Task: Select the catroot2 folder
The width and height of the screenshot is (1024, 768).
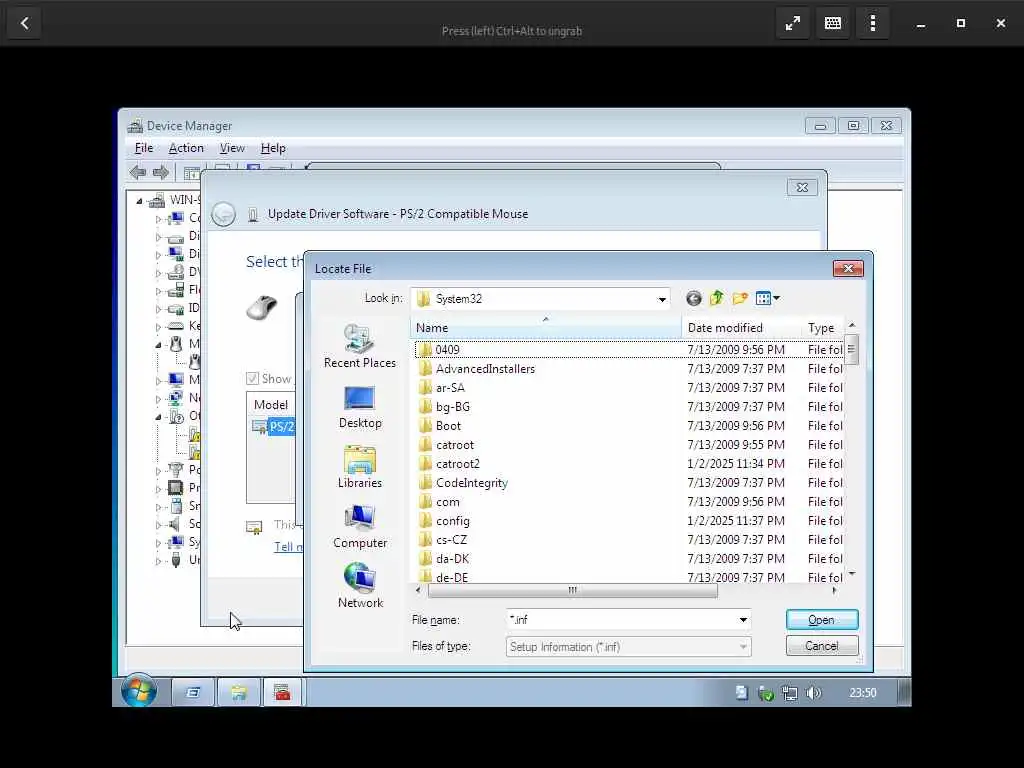Action: click(458, 464)
